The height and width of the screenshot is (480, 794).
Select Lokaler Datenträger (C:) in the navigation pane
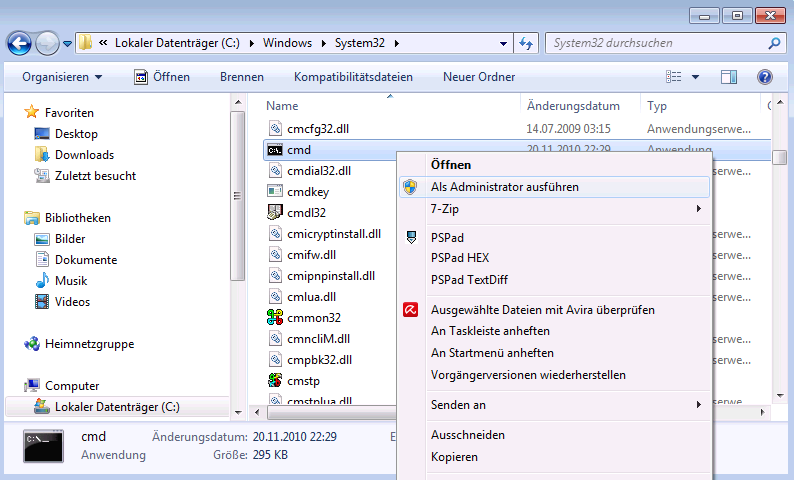coord(117,407)
